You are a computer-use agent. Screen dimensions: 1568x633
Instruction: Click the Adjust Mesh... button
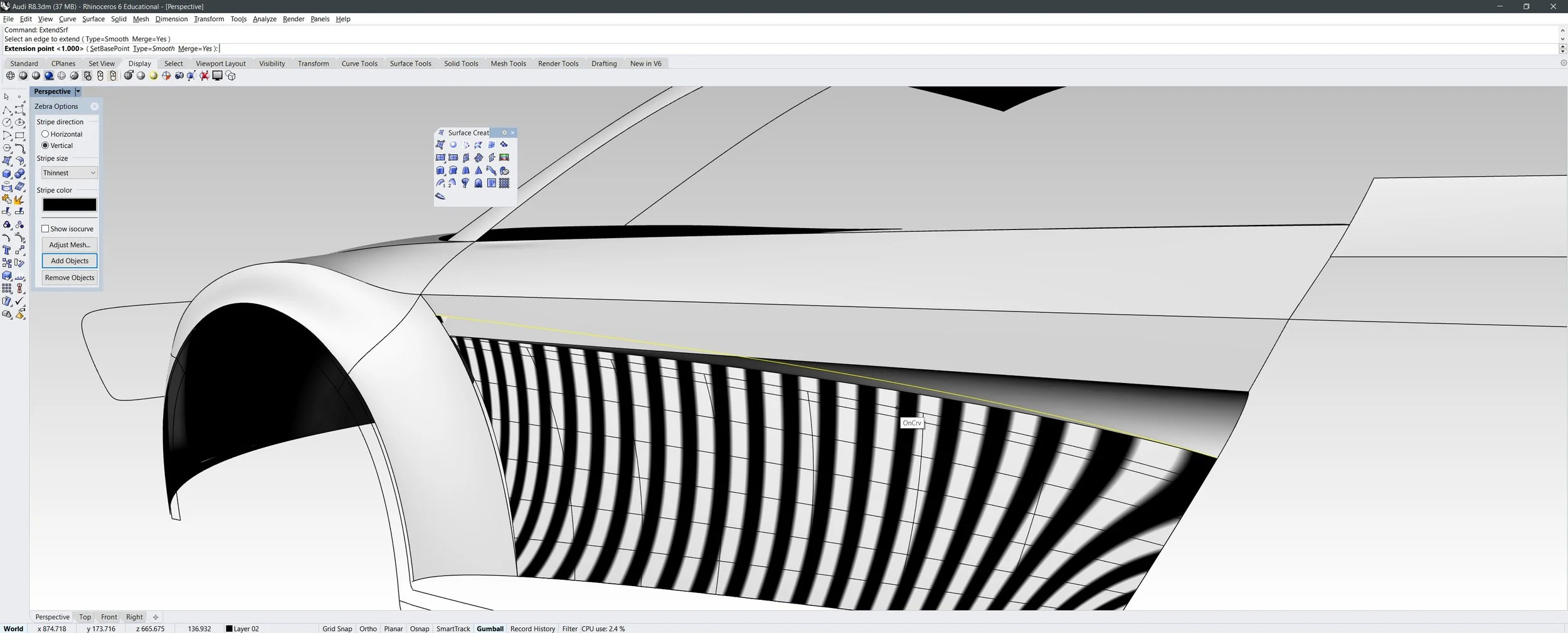(x=70, y=245)
